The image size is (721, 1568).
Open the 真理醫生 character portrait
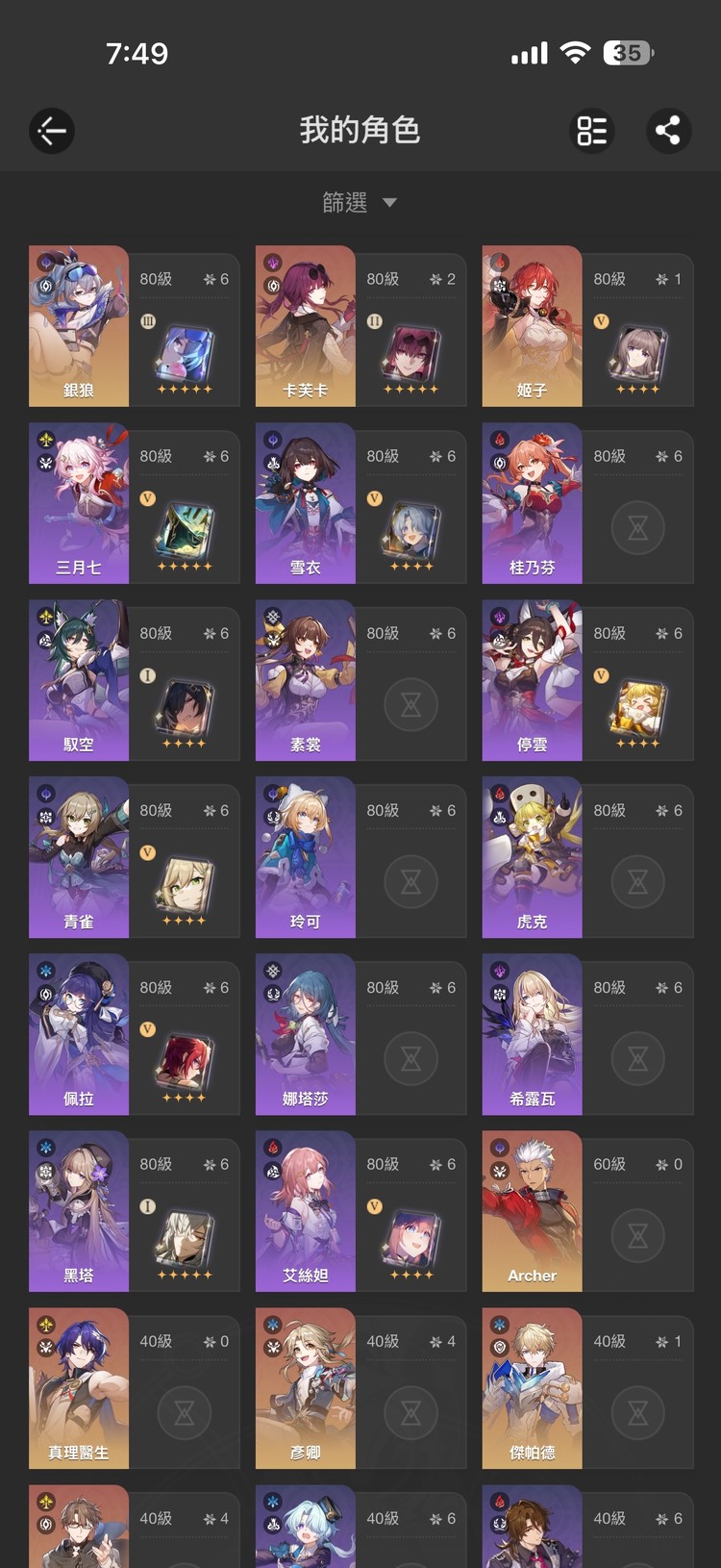79,1388
